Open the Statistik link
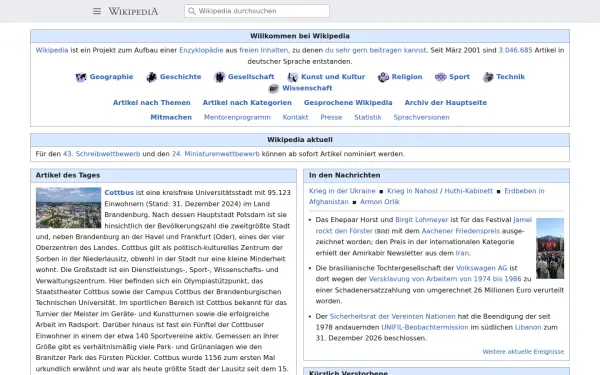Screen dimensions: 600x375 point(368,117)
